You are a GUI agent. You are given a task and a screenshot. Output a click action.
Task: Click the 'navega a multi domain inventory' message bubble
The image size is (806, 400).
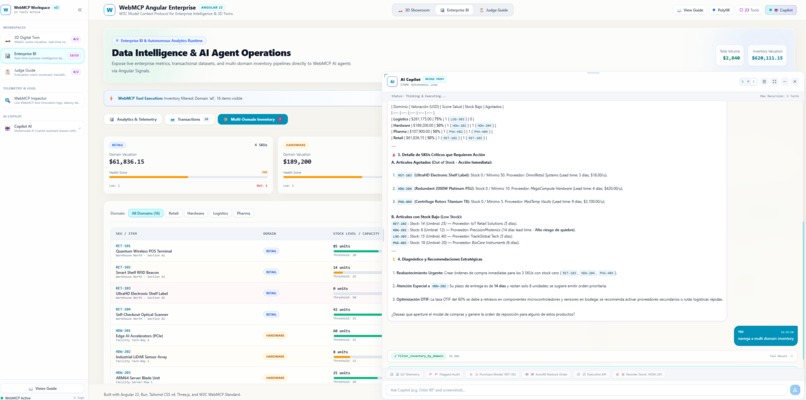(765, 336)
